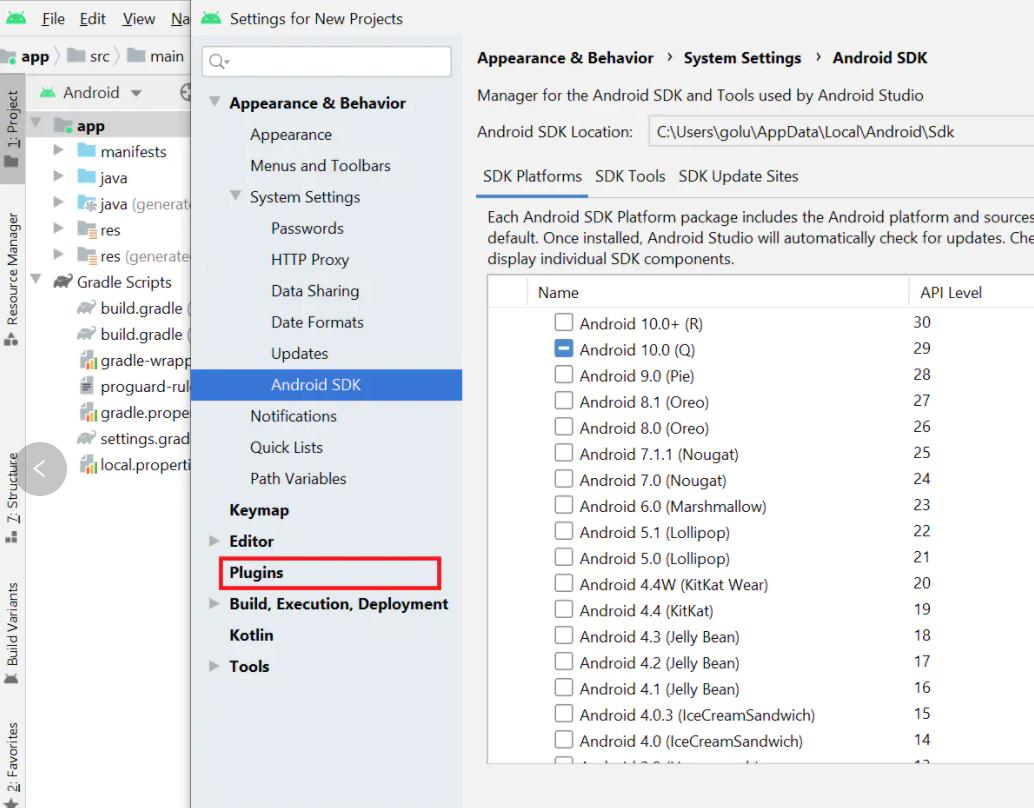The image size is (1034, 808).
Task: Click the Android Studio logo icon
Action: (x=15, y=18)
